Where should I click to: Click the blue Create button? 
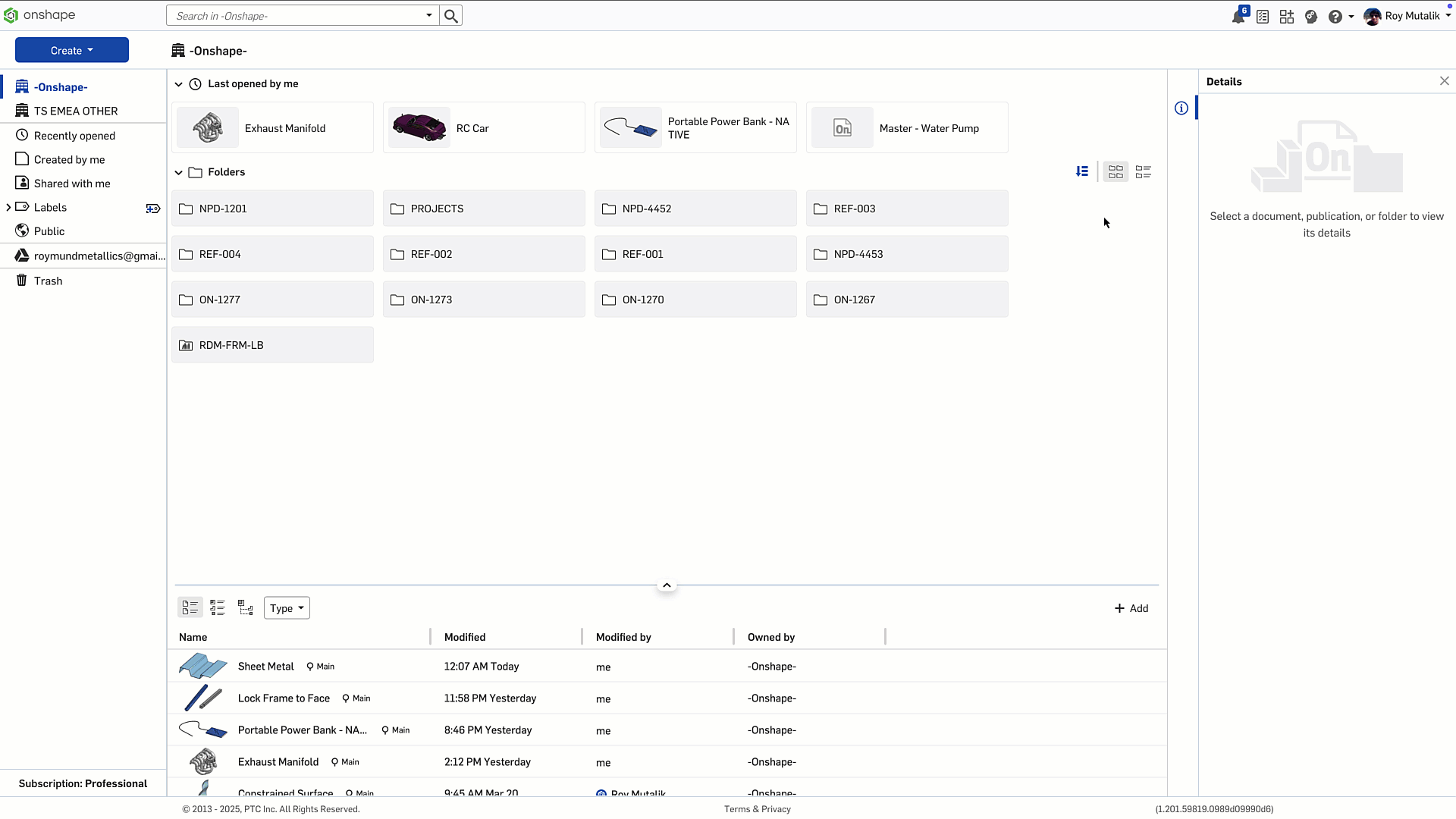72,51
